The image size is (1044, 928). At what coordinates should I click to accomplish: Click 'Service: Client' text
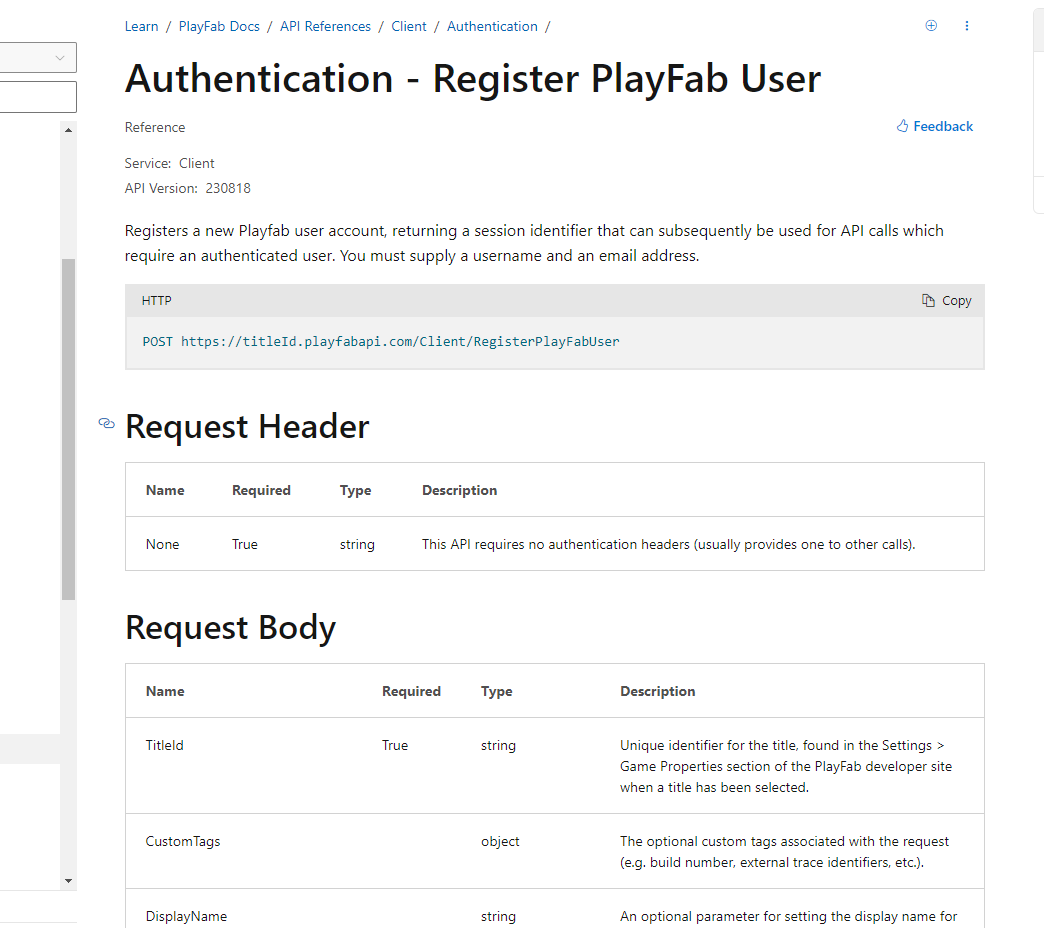point(169,164)
